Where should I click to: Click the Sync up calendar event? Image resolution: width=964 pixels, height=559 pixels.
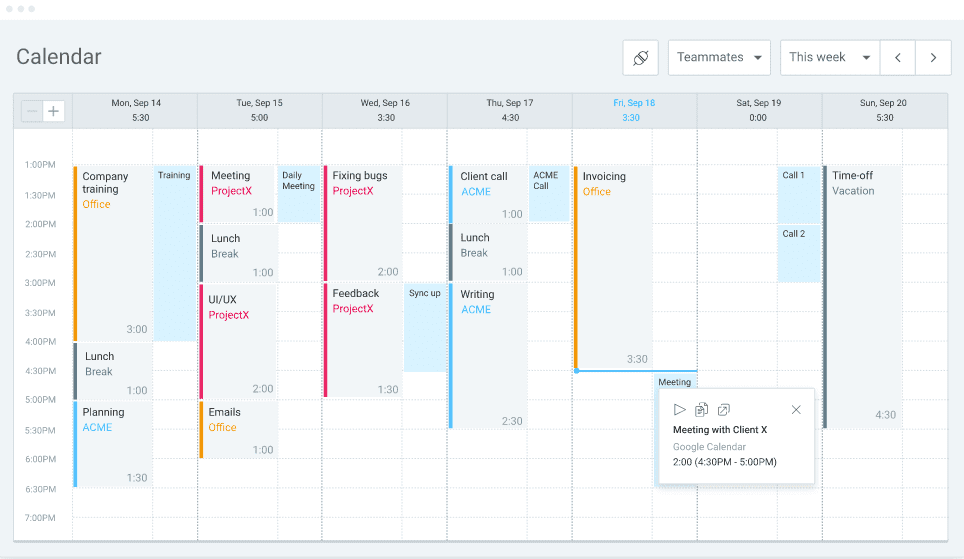(x=425, y=328)
